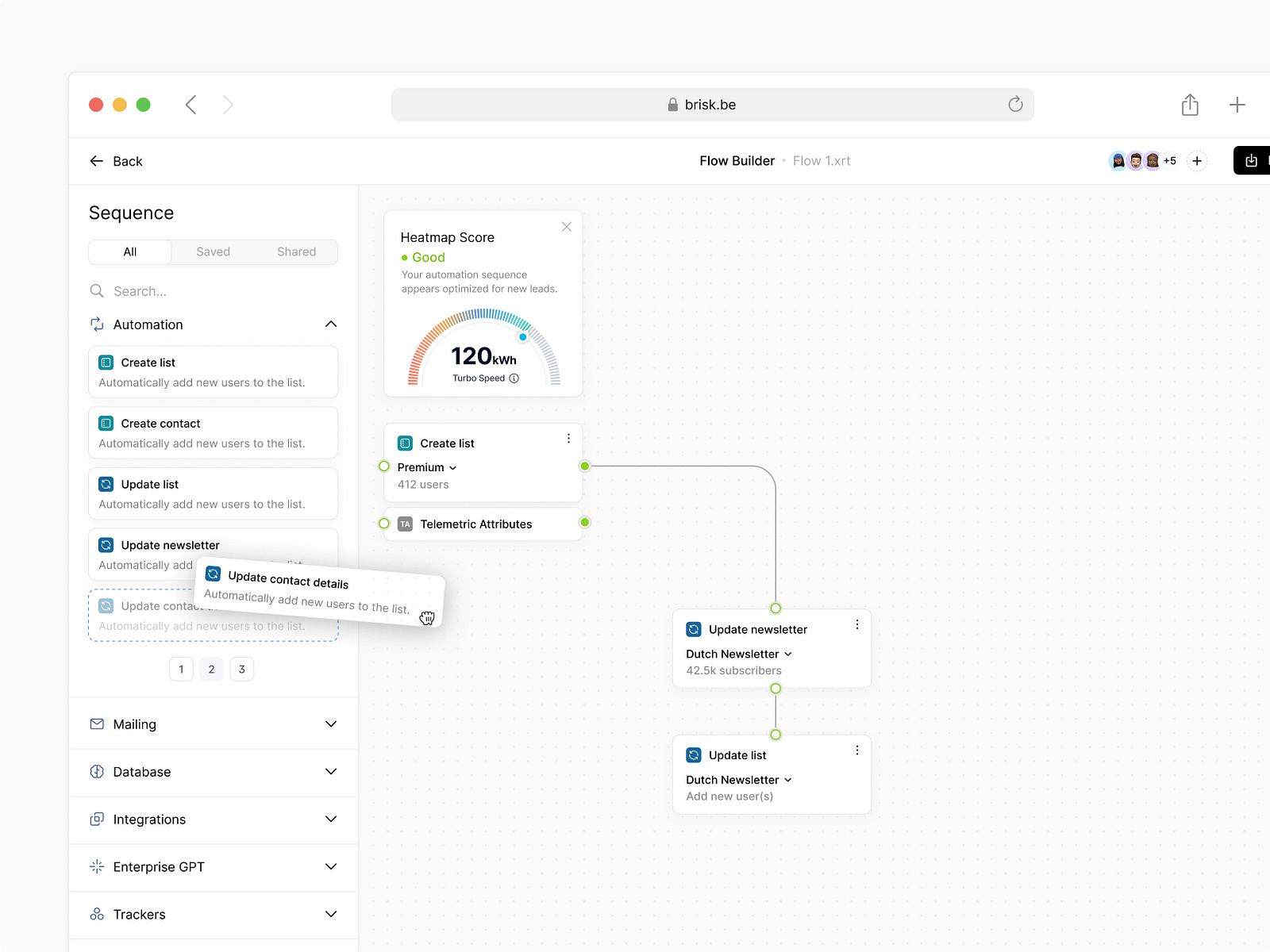
Task: Collapse the Automation section chevron
Action: coord(331,324)
